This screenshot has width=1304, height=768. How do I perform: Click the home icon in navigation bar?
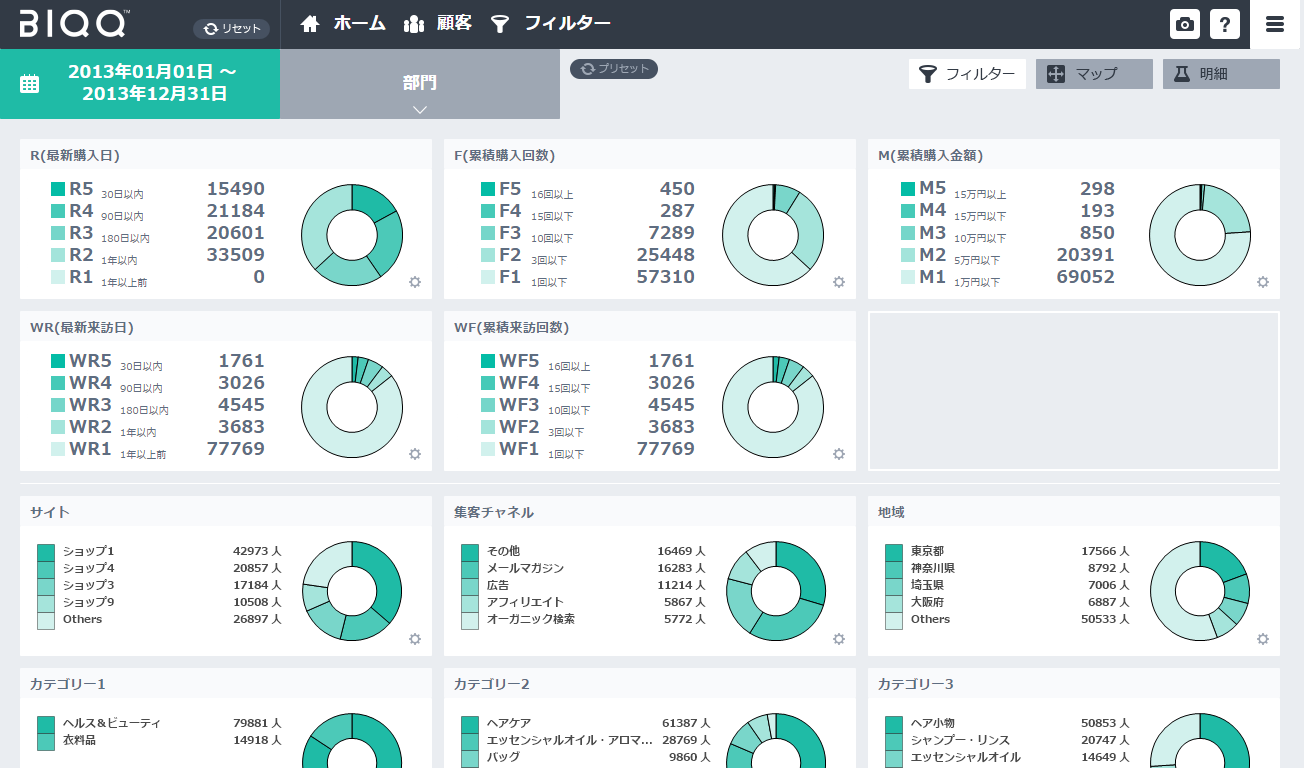(x=310, y=24)
